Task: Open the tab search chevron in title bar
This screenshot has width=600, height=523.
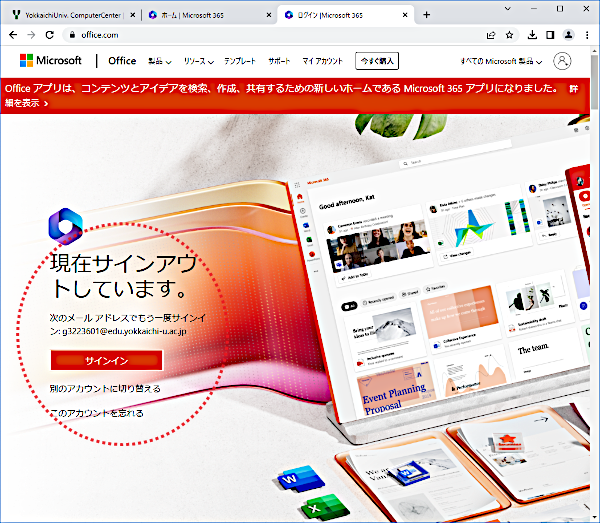Action: (508, 8)
